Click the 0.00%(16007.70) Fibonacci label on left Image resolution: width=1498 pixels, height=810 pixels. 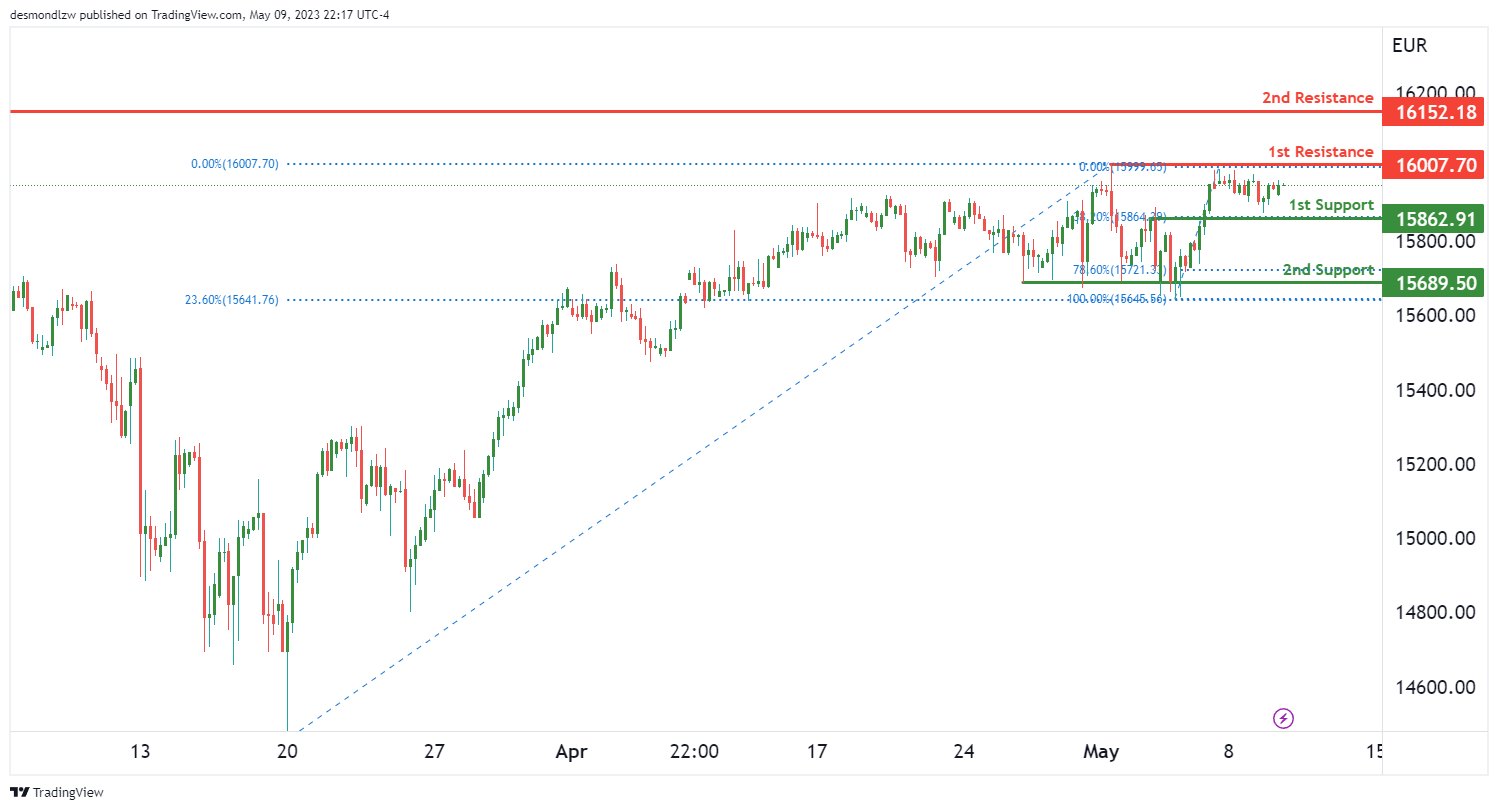[x=235, y=164]
